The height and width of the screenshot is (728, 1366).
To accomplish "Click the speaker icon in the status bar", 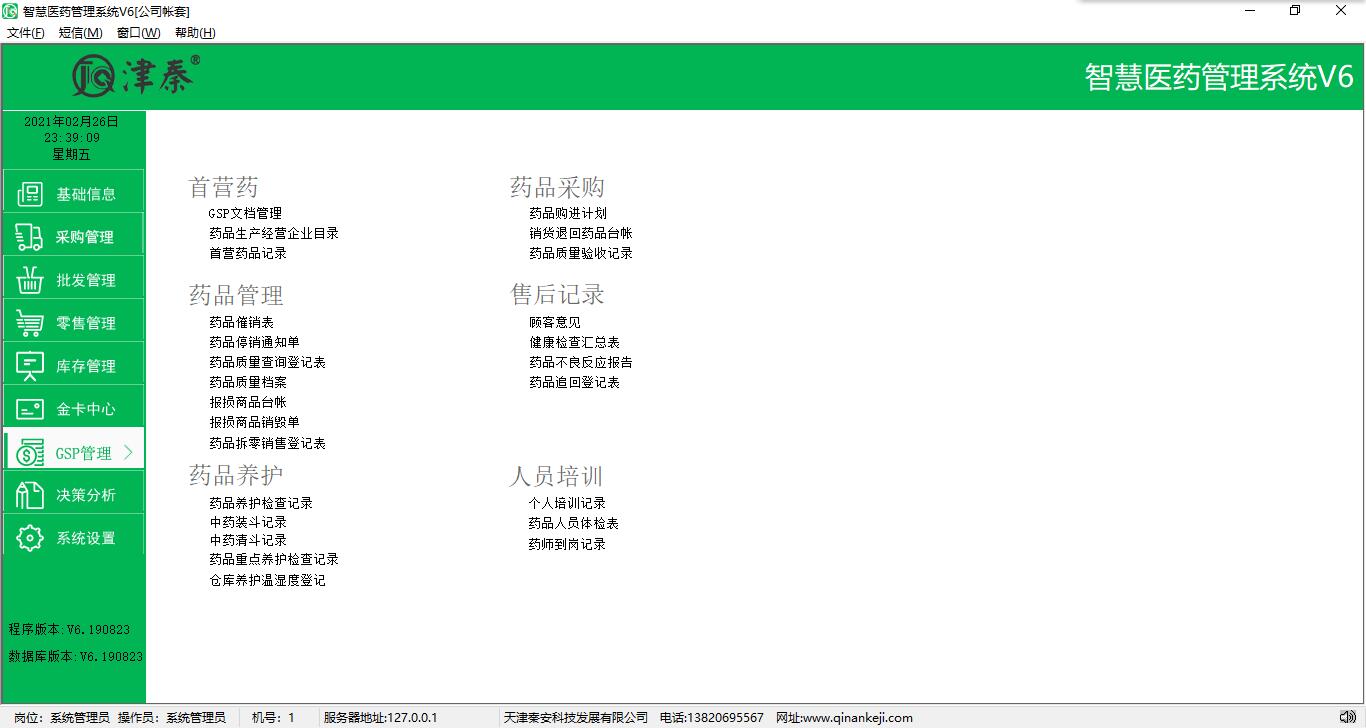I will pos(1348,717).
